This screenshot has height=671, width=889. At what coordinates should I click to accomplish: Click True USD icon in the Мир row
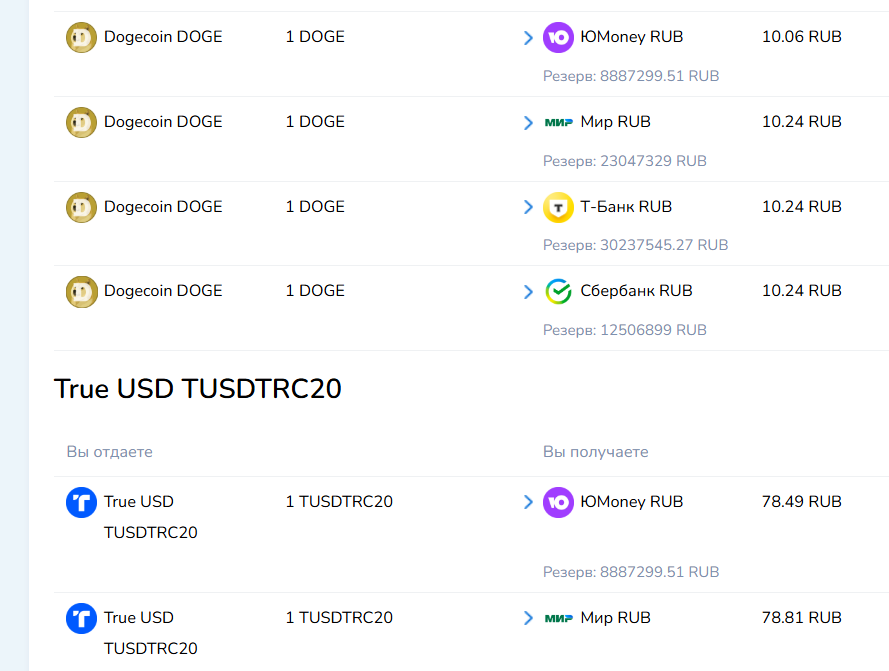pyautogui.click(x=81, y=618)
